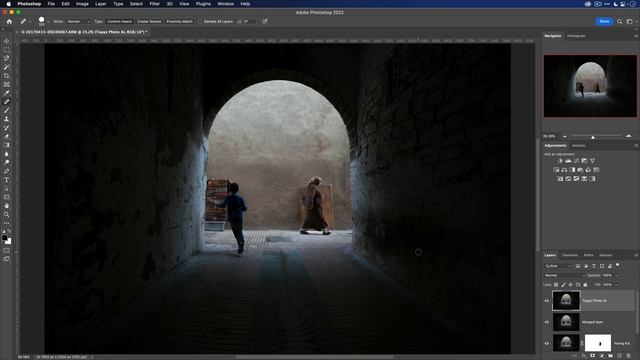This screenshot has height=360, width=640.
Task: Select the Crop tool
Action: click(7, 76)
